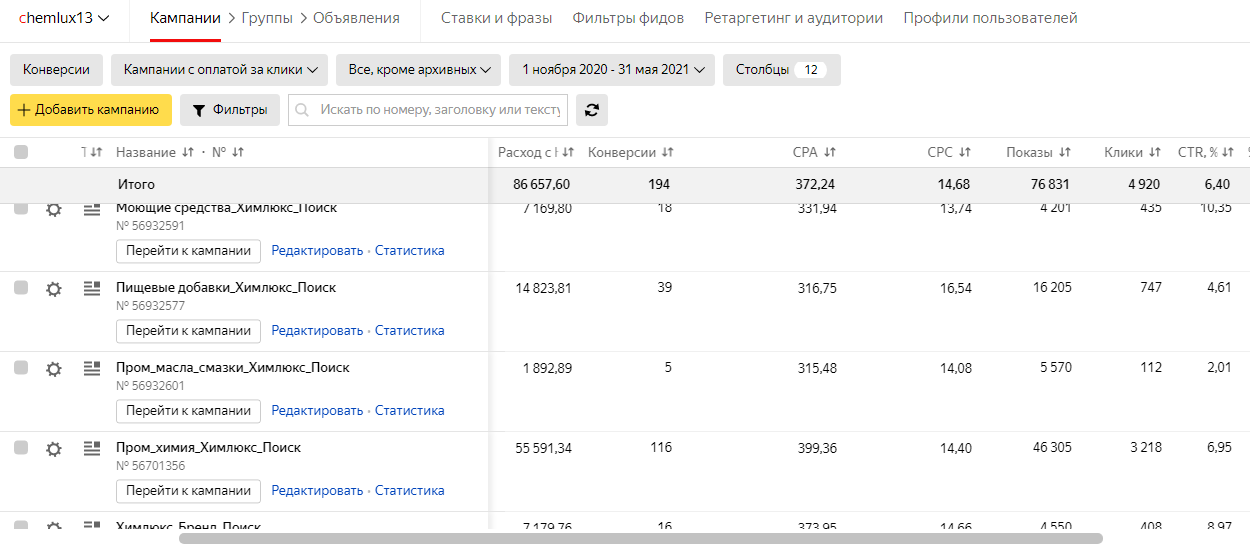This screenshot has width=1250, height=545.
Task: Check the Пром_химия_Химлюкс_Поиск campaign
Action: click(21, 447)
